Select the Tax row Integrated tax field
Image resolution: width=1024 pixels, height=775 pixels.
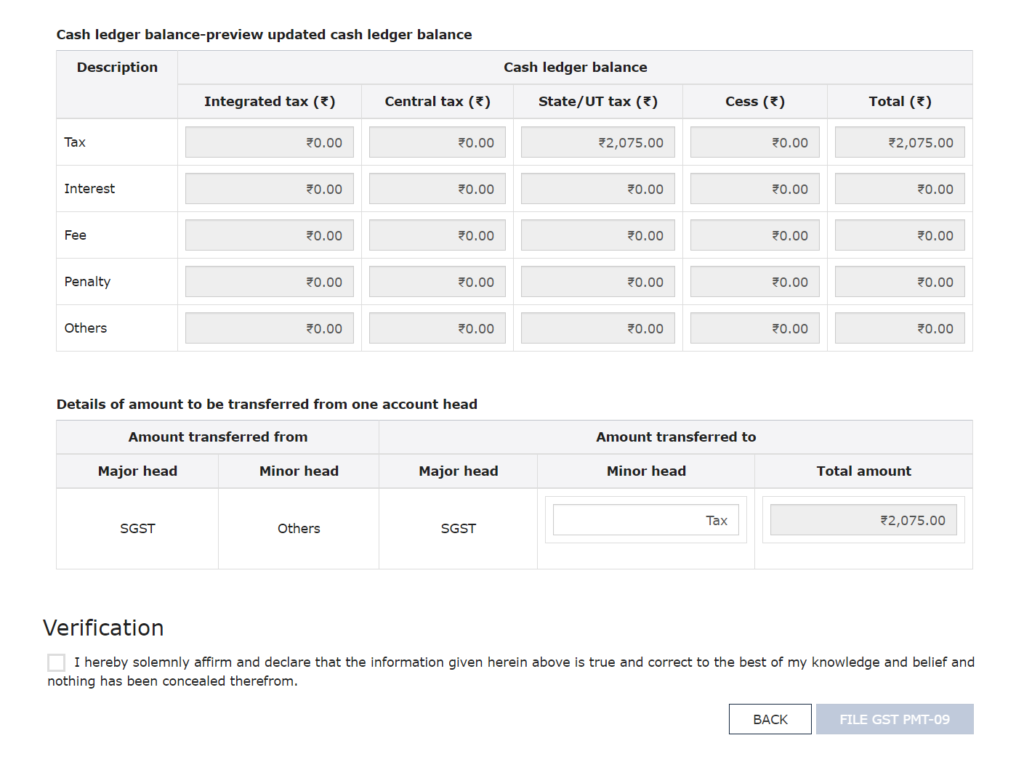pos(269,143)
